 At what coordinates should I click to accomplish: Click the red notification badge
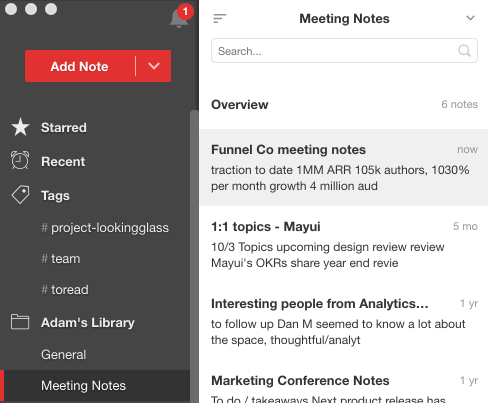185,12
